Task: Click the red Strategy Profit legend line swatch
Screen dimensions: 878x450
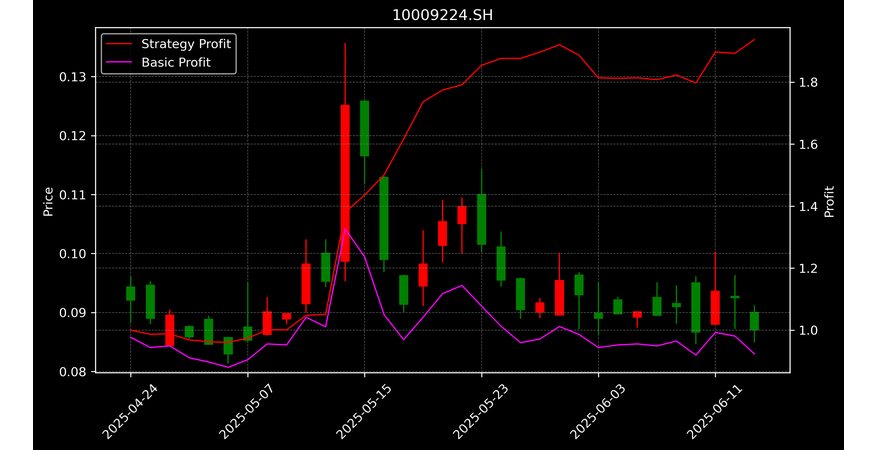Action: 120,44
